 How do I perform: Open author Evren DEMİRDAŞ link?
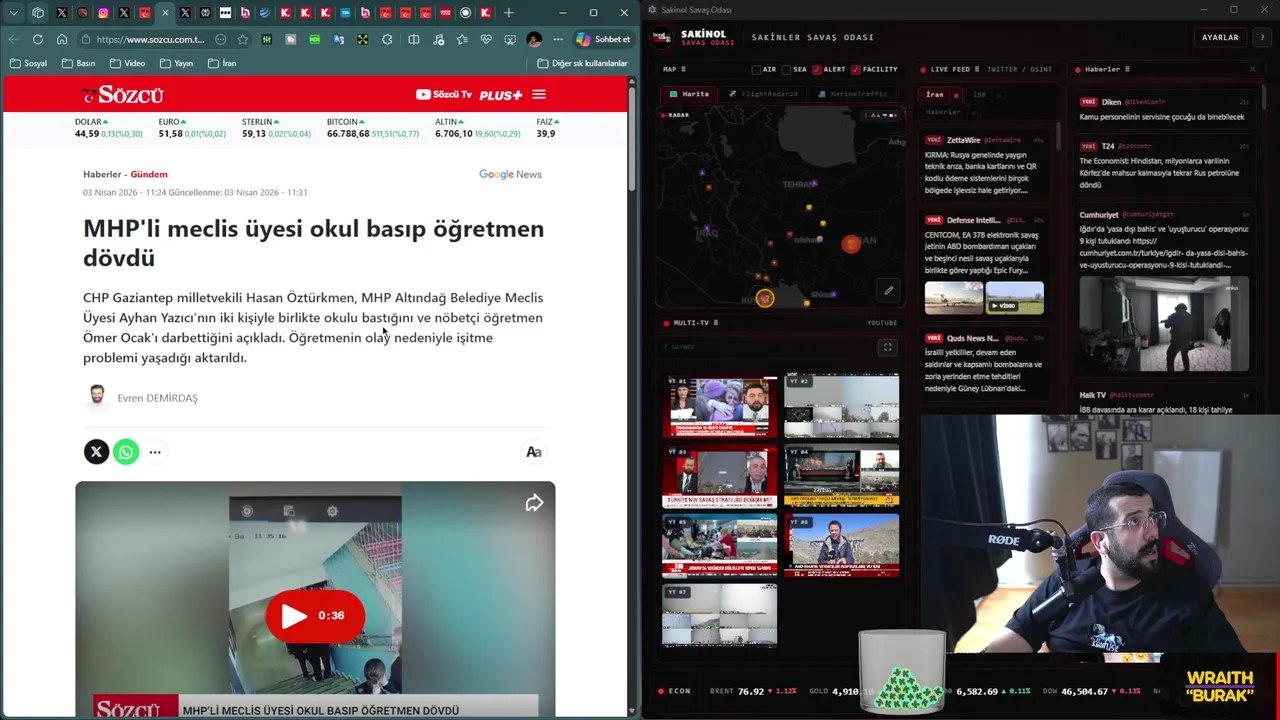click(x=157, y=398)
